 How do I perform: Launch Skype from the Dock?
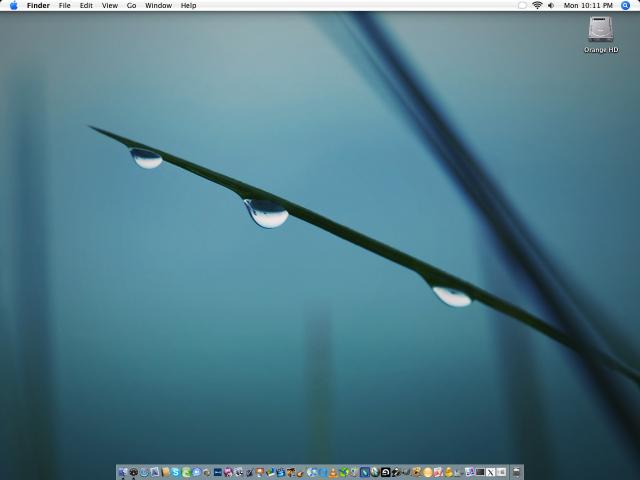tap(175, 472)
